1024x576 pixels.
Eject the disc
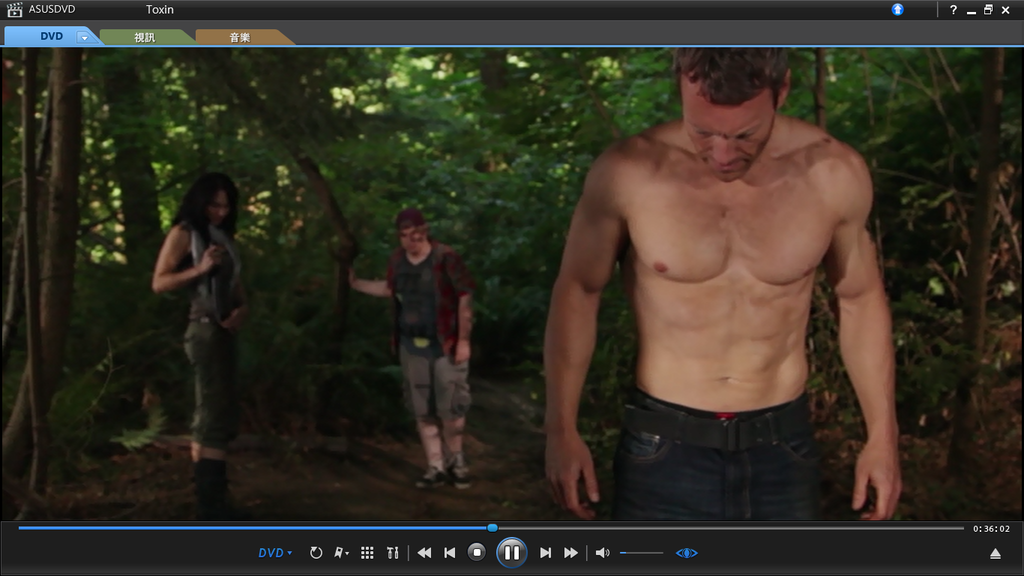(995, 554)
